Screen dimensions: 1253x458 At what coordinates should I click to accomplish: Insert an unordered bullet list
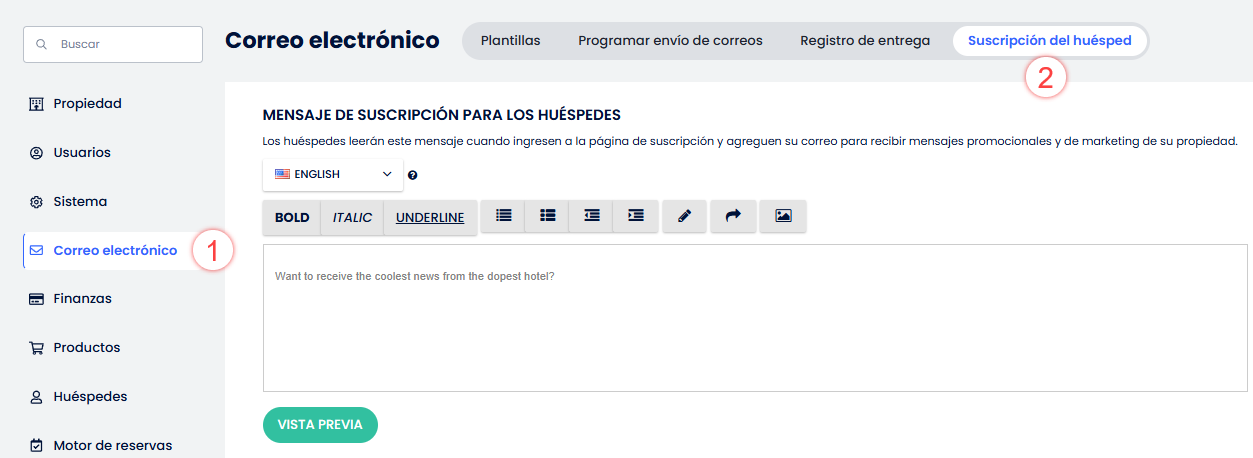[x=503, y=216]
